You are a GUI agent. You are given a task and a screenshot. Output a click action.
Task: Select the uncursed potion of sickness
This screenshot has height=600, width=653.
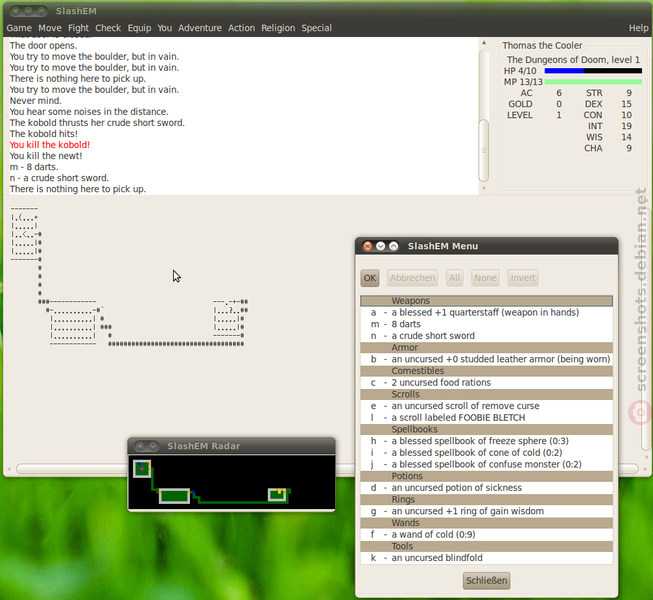[486, 487]
